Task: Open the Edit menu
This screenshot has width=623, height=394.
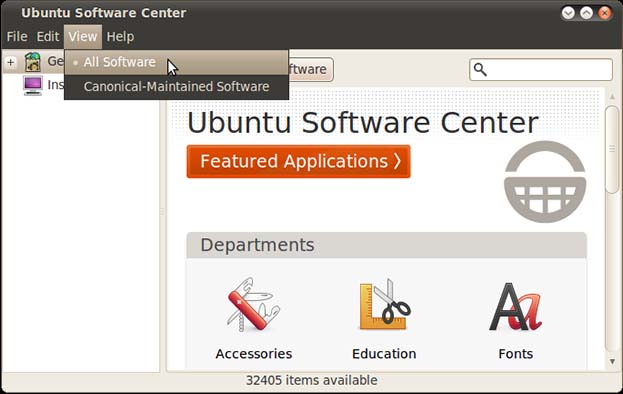Action: tap(48, 37)
